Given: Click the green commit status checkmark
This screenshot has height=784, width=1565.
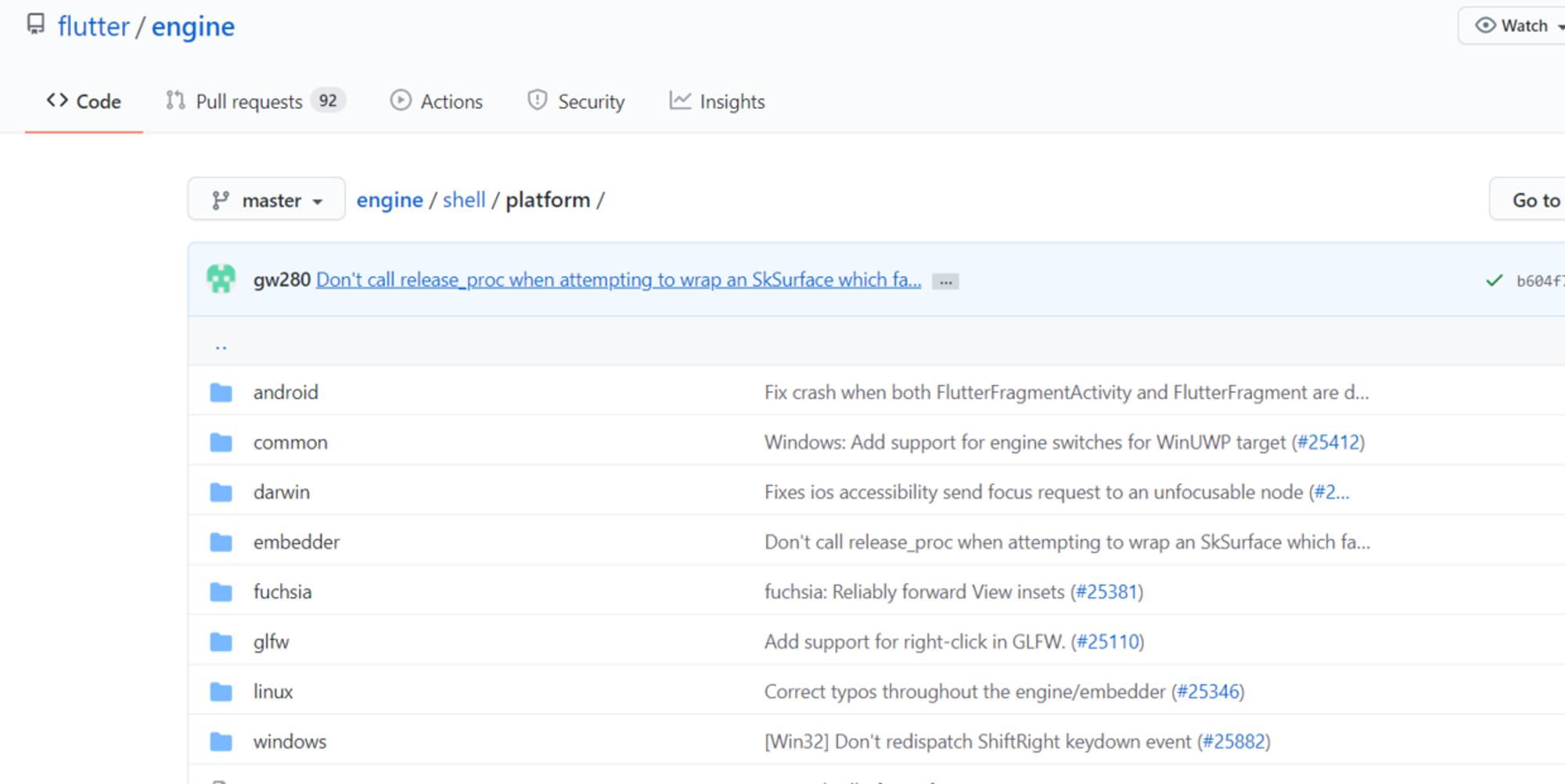Looking at the screenshot, I should 1494,280.
